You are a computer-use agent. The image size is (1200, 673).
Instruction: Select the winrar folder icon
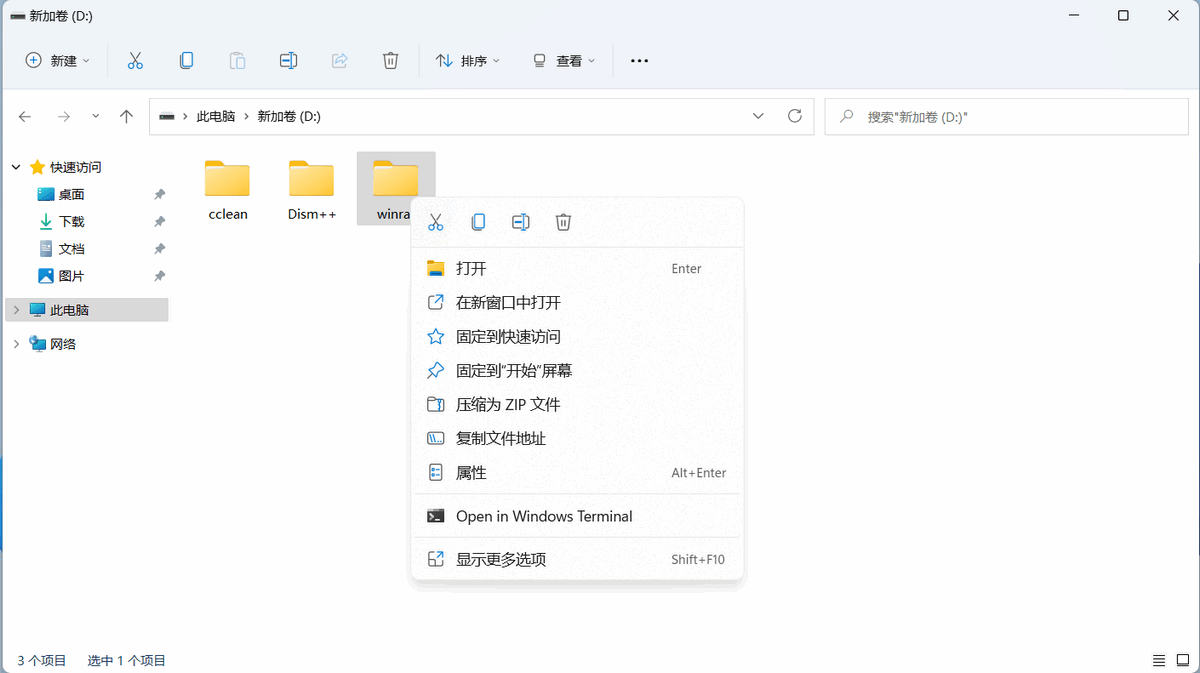click(395, 179)
